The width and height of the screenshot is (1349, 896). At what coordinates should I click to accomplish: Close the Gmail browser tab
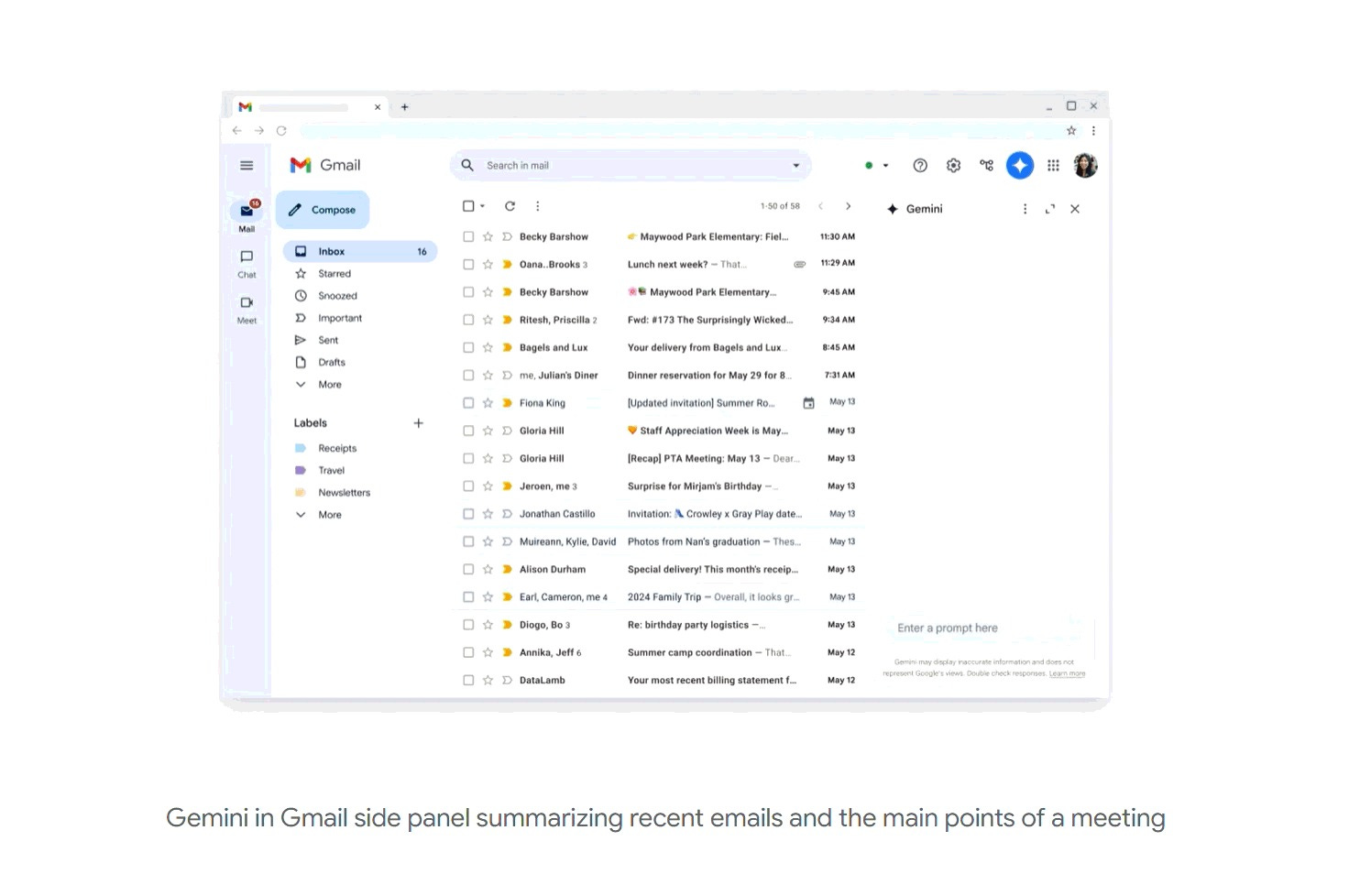click(x=377, y=107)
